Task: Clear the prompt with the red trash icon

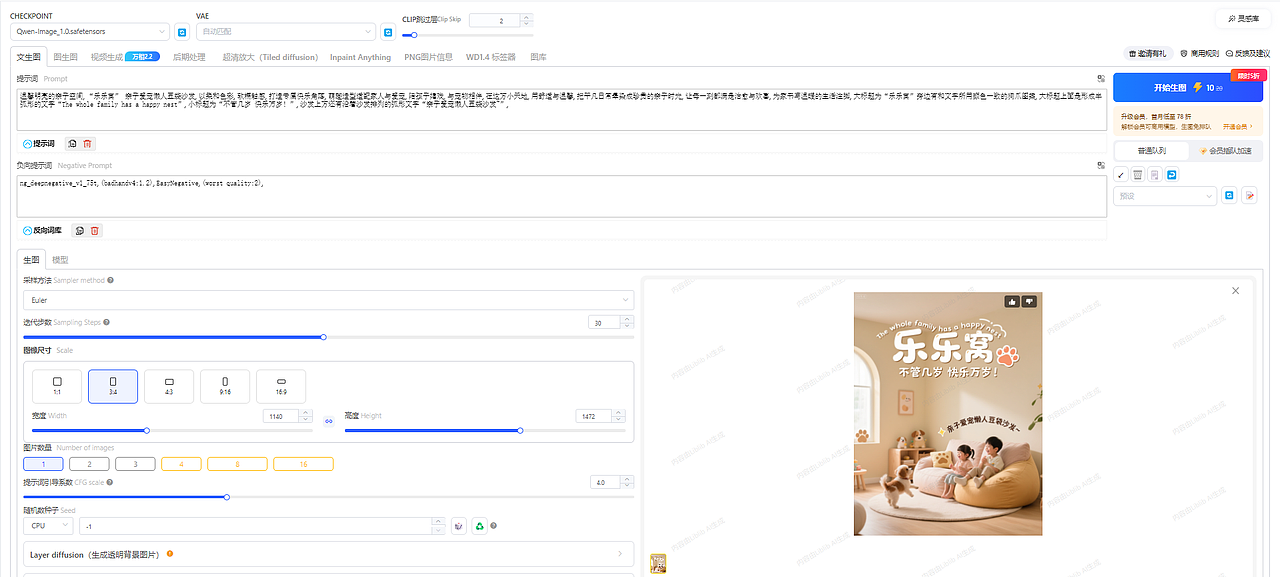Action: [88, 143]
